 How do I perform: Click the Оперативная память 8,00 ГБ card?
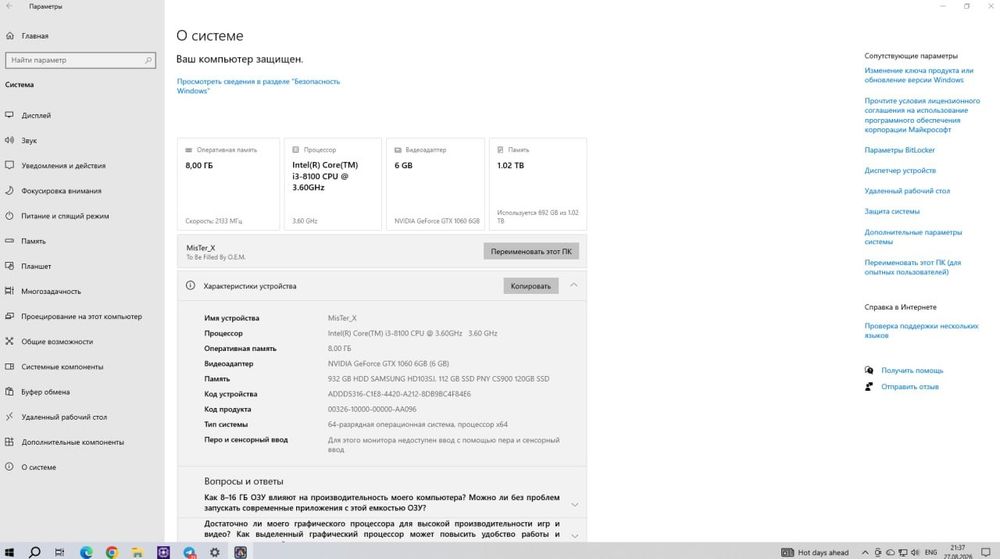(228, 184)
